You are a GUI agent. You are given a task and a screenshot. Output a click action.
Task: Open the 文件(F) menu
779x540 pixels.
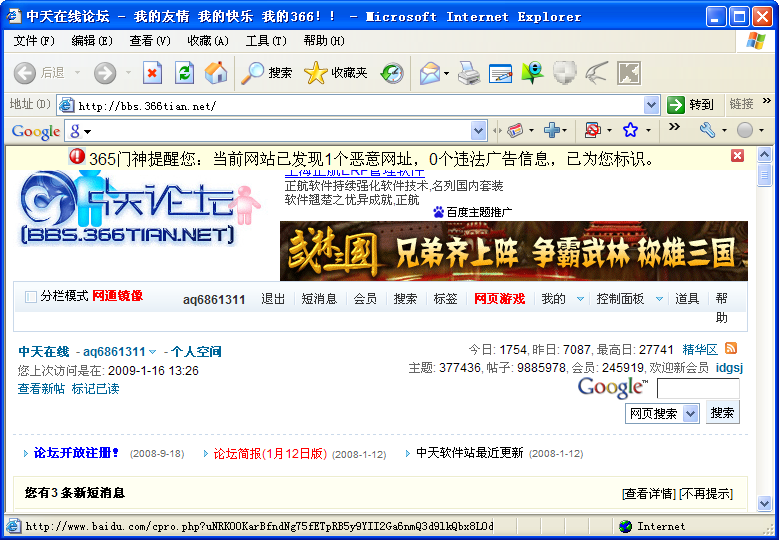[34, 41]
